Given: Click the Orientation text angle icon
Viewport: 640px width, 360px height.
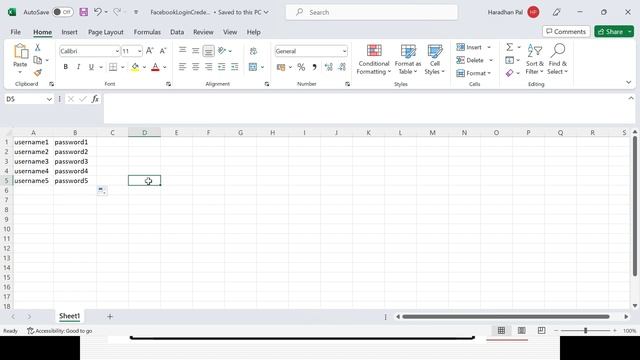Looking at the screenshot, I should (x=222, y=51).
